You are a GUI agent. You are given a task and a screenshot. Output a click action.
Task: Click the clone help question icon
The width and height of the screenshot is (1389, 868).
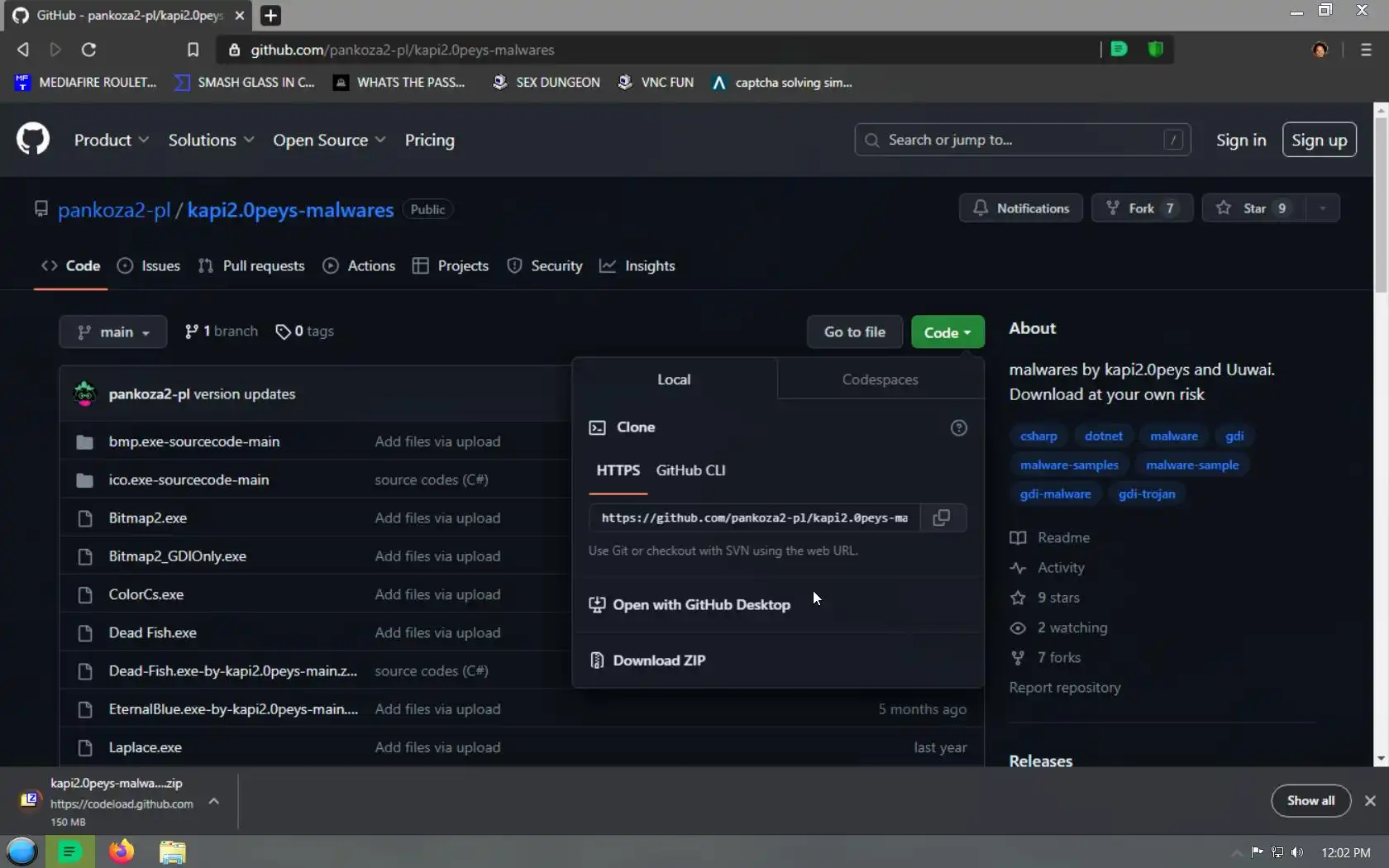[958, 427]
